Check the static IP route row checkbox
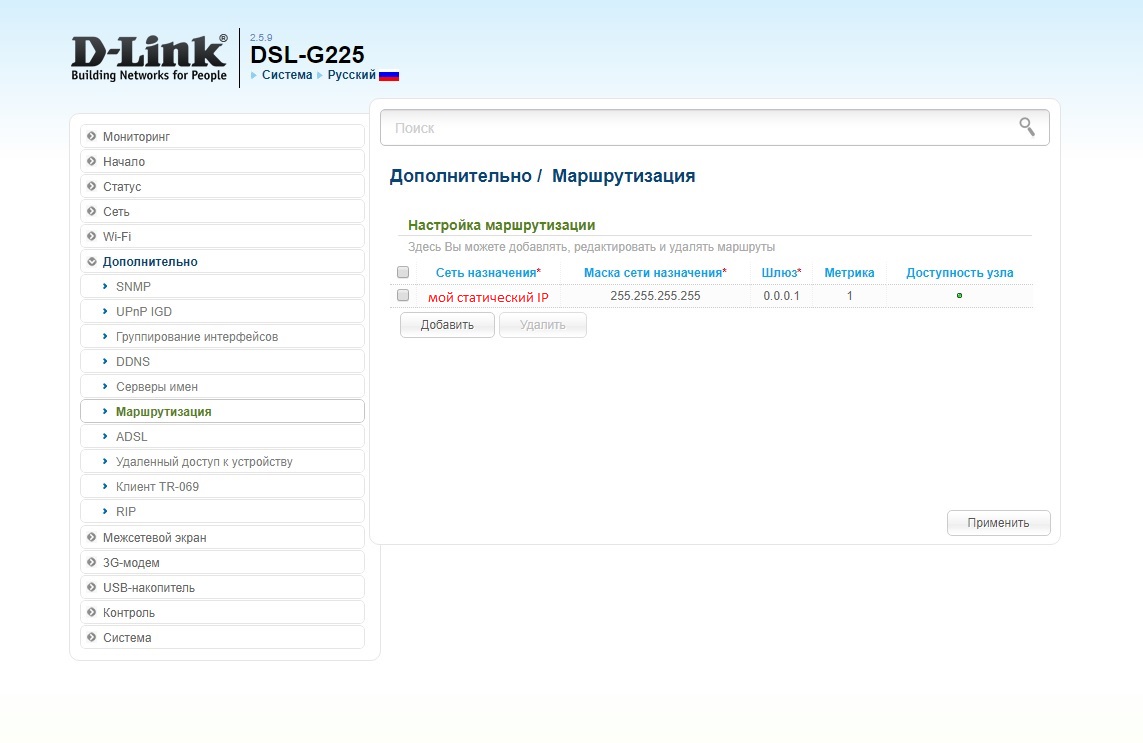This screenshot has height=743, width=1143. pyautogui.click(x=403, y=295)
